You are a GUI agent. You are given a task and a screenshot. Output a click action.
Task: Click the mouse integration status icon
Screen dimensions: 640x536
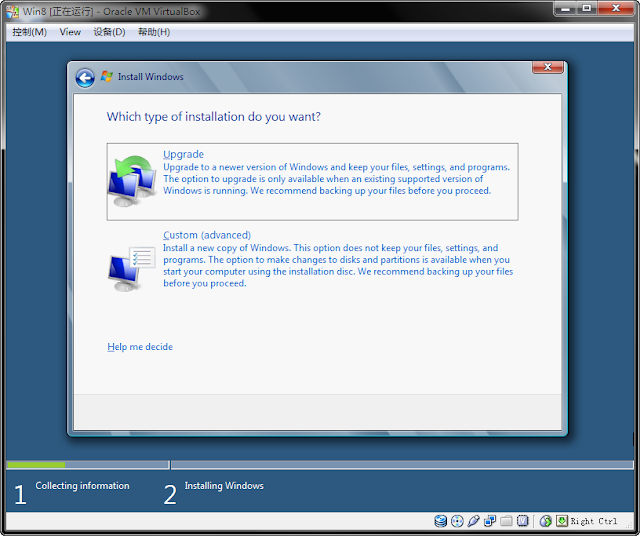(546, 521)
